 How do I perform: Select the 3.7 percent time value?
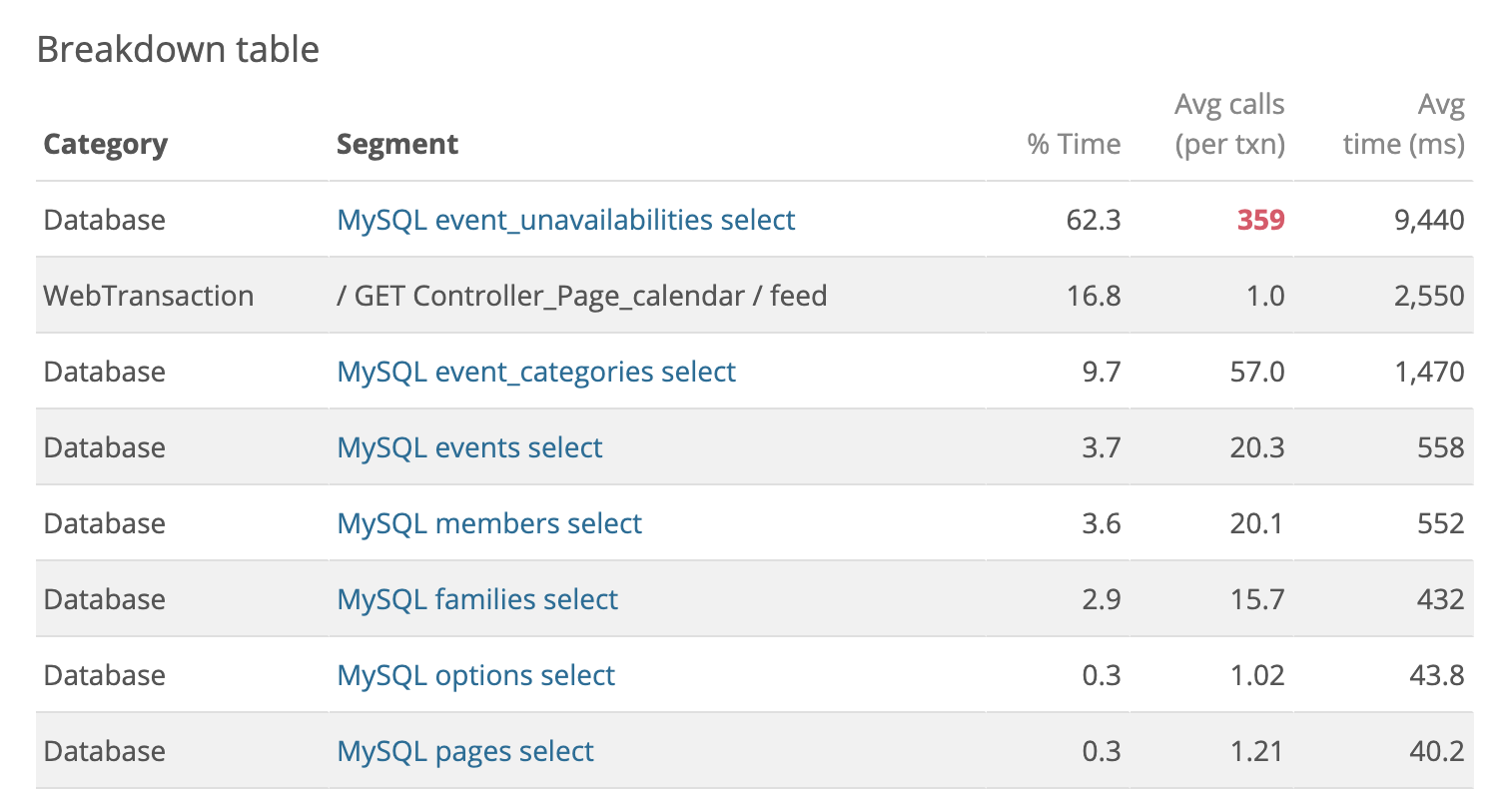pos(1102,447)
